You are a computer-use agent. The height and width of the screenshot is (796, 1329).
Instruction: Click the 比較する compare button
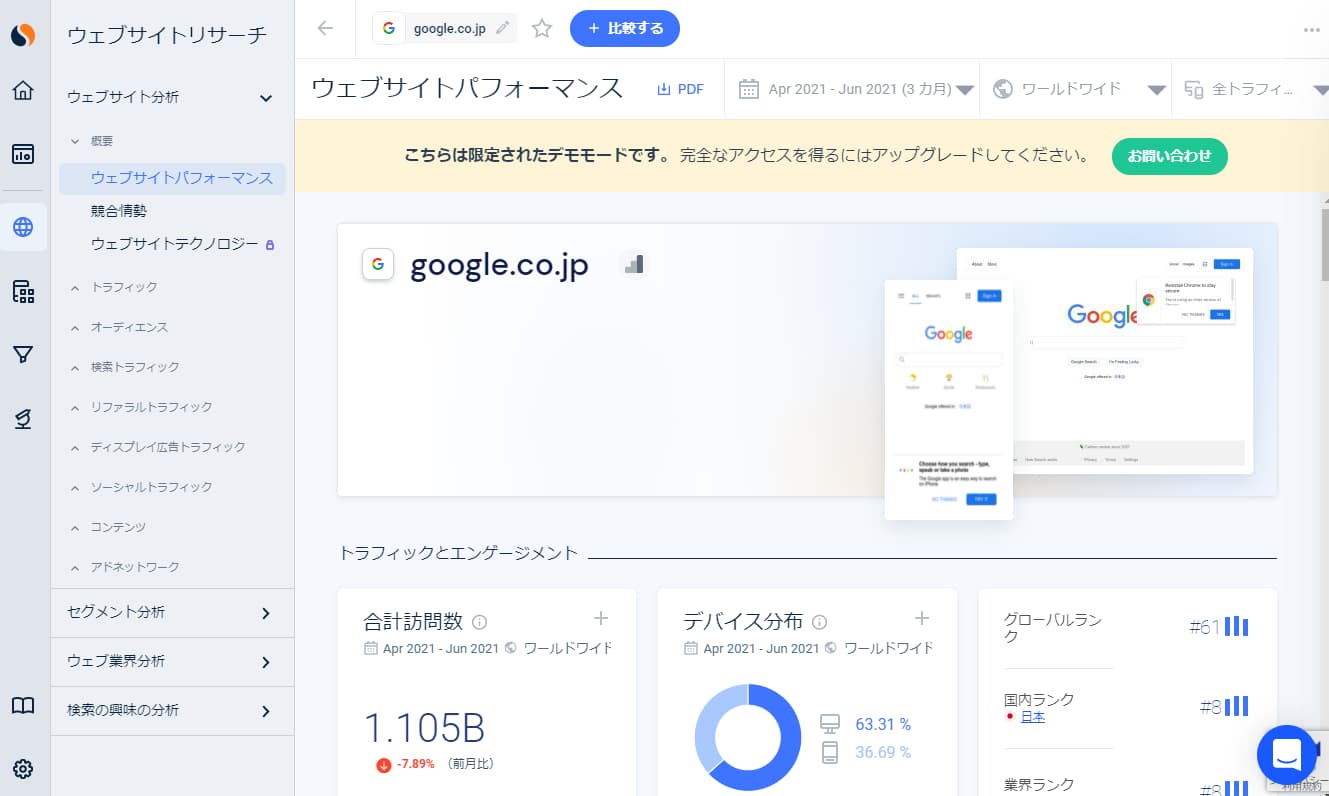(x=625, y=28)
